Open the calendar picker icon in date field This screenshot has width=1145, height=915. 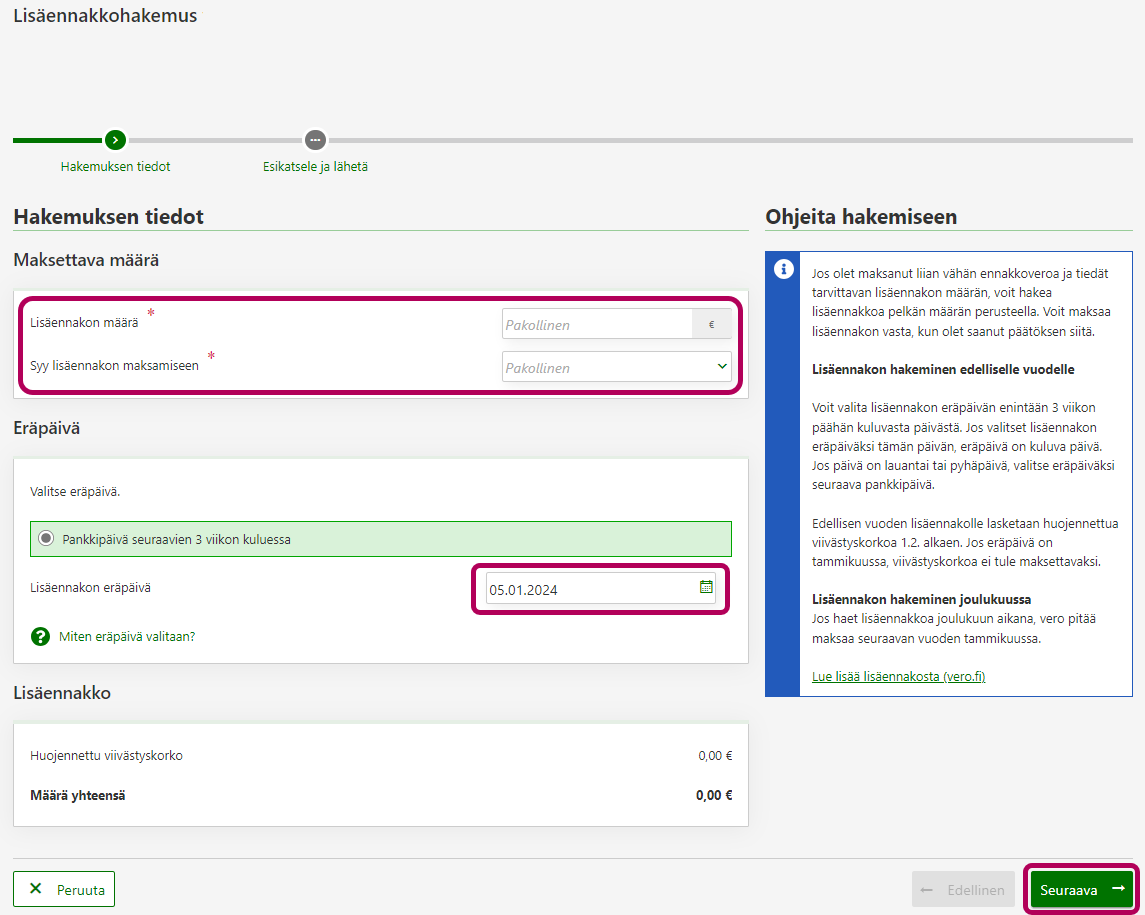[706, 588]
